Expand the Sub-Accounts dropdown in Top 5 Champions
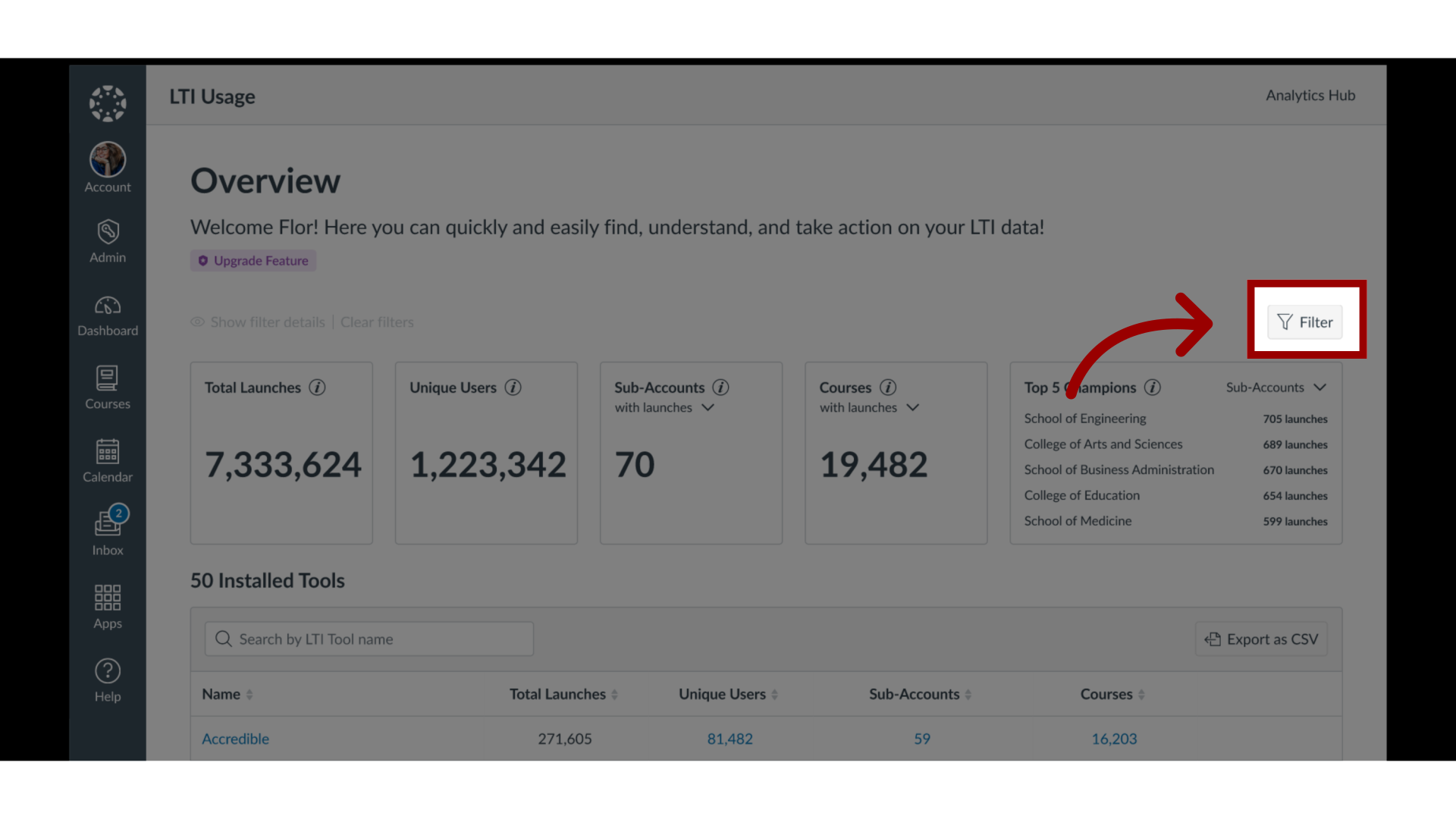 [1276, 387]
